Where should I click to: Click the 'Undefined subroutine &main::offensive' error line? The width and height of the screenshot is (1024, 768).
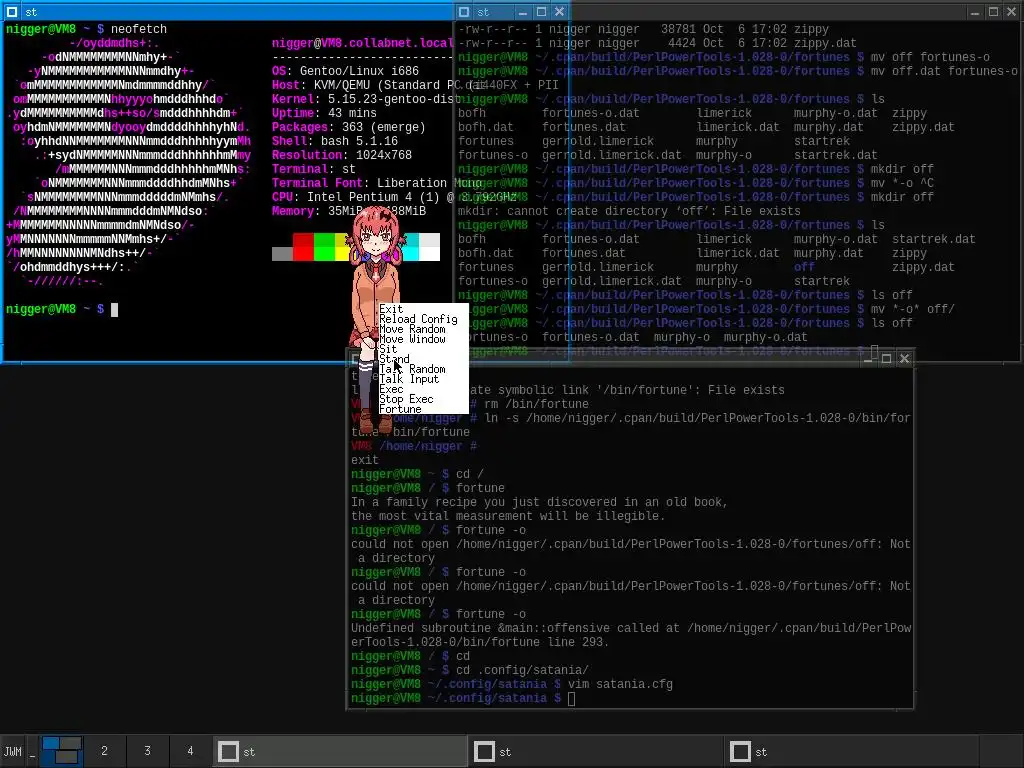(x=631, y=635)
